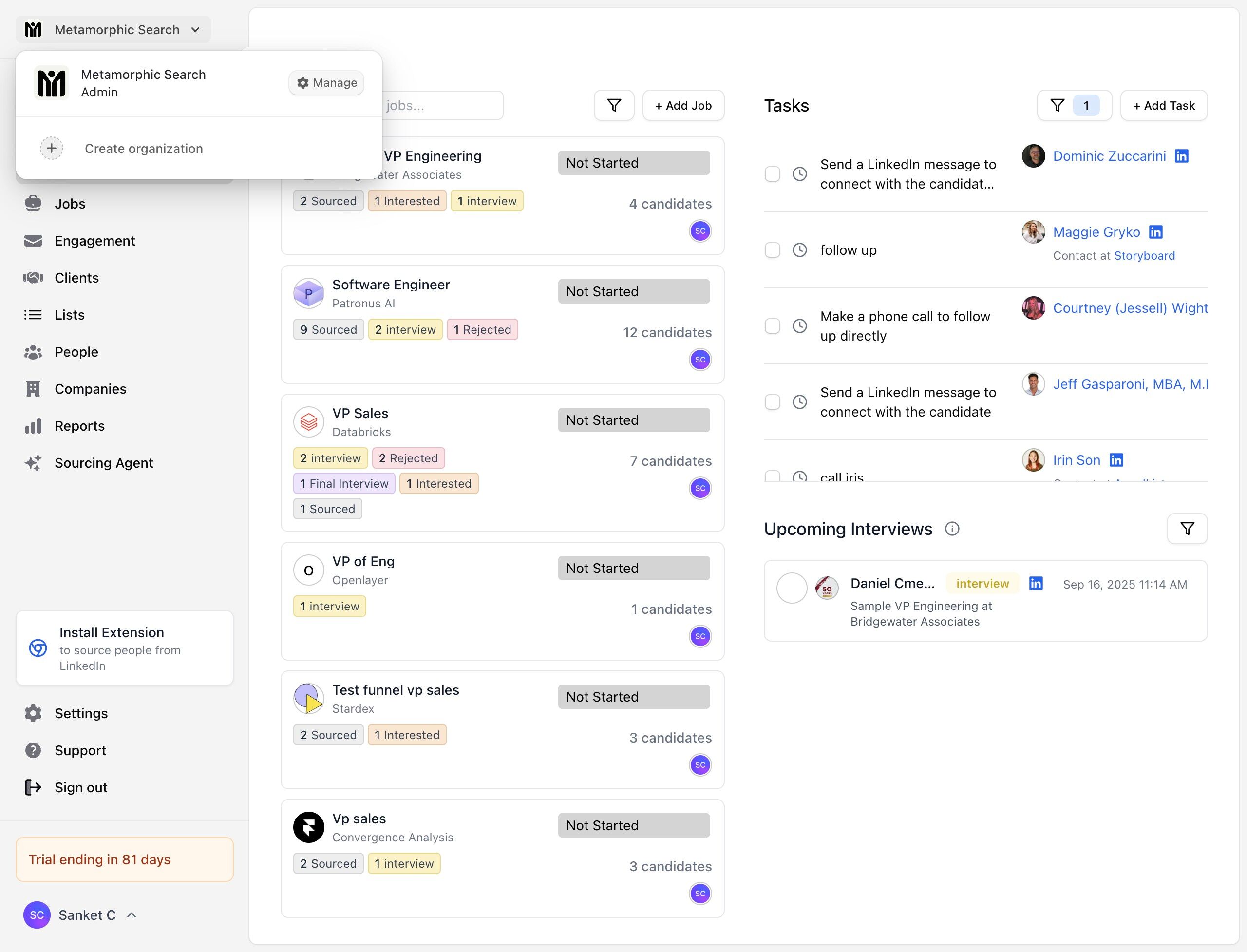Viewport: 1247px width, 952px height.
Task: Click Not Started status bar on Software Engineer
Action: 633,291
